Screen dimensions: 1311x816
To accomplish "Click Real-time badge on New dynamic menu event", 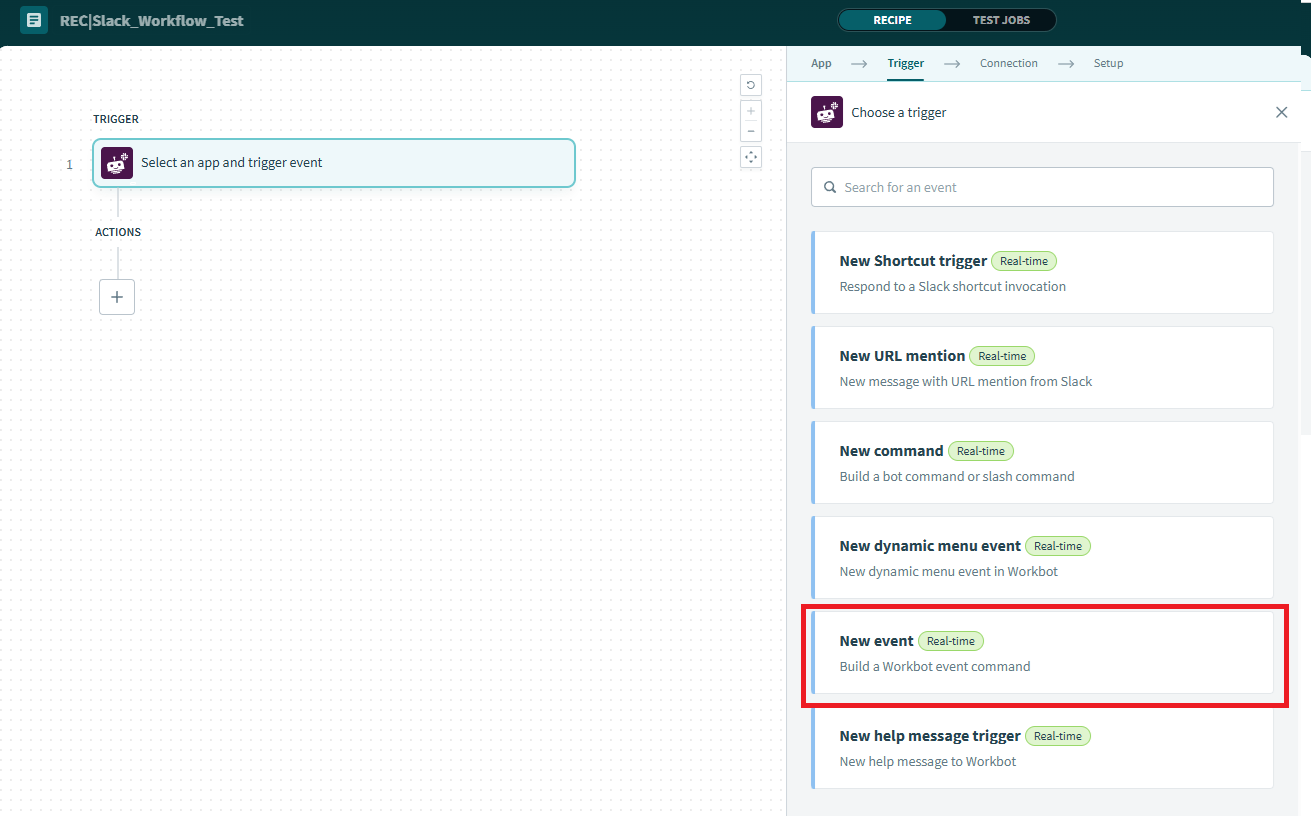I will pos(1058,546).
